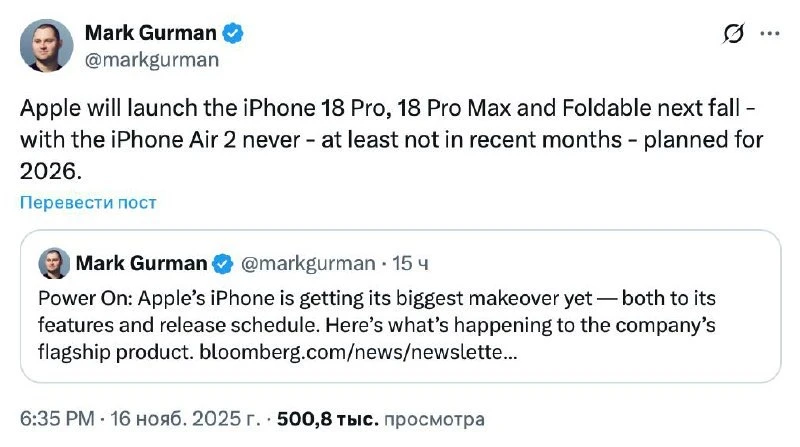The image size is (800, 447).
Task: Open the Mark Gurman author name at top
Action: [x=150, y=34]
